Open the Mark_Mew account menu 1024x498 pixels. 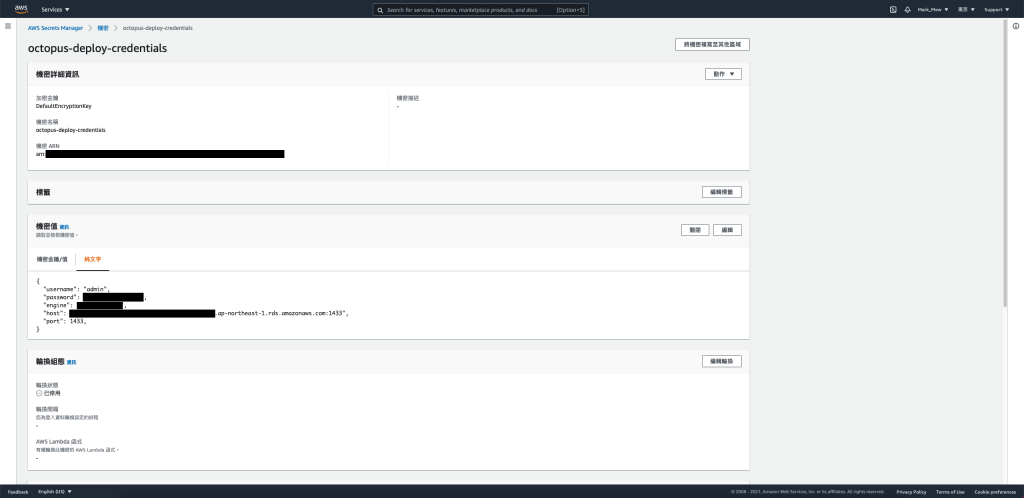tap(933, 10)
